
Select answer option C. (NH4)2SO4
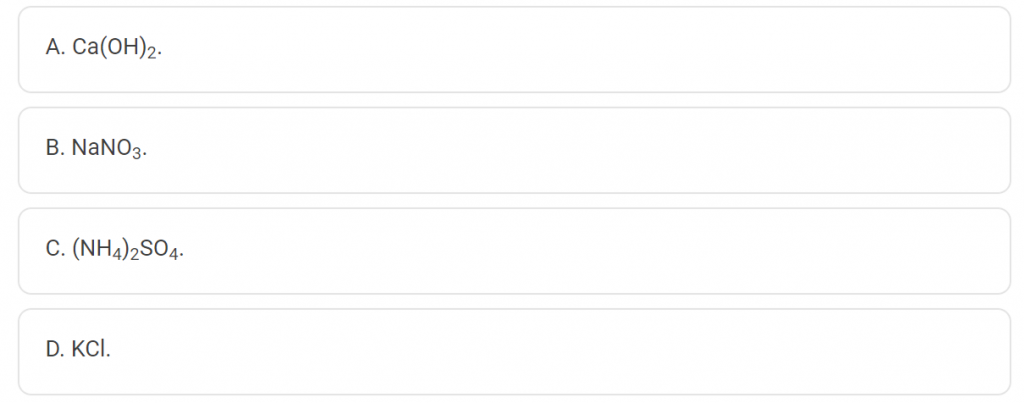tap(514, 251)
